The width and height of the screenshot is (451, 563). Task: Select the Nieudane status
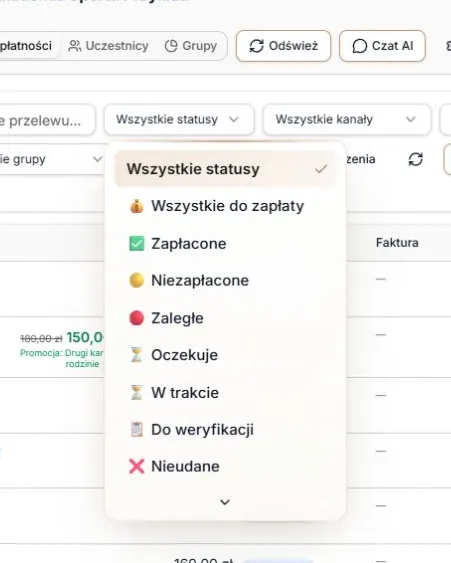[226, 466]
